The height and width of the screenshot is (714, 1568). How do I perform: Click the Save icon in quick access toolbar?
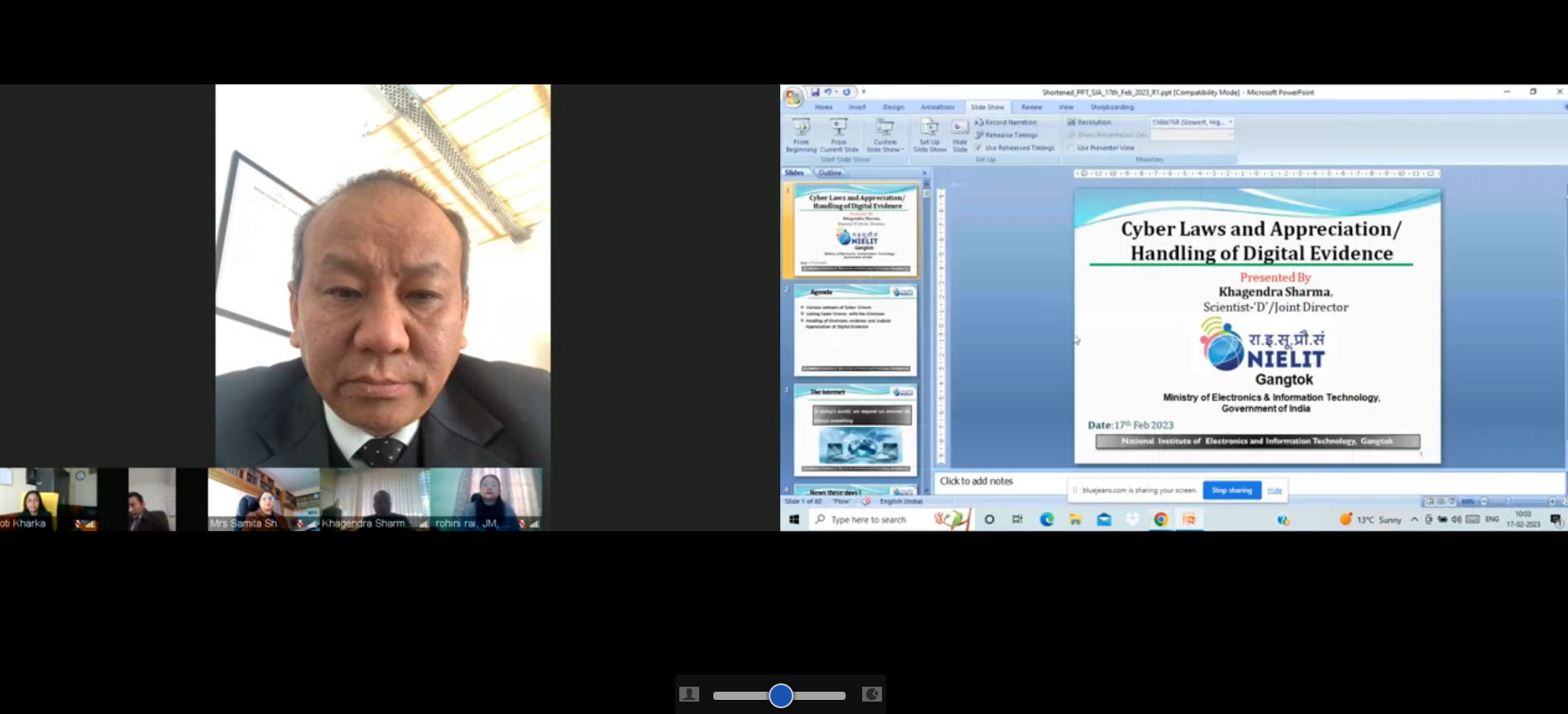pyautogui.click(x=815, y=92)
